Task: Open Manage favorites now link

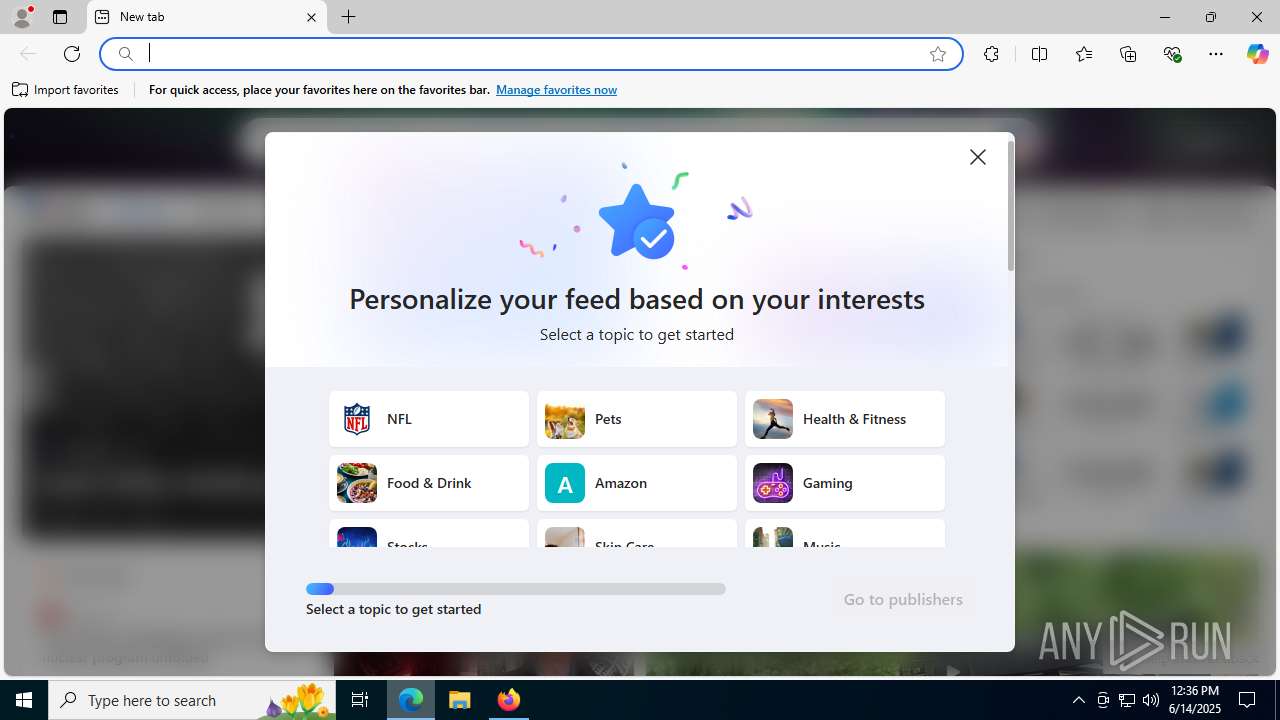Action: pyautogui.click(x=556, y=90)
